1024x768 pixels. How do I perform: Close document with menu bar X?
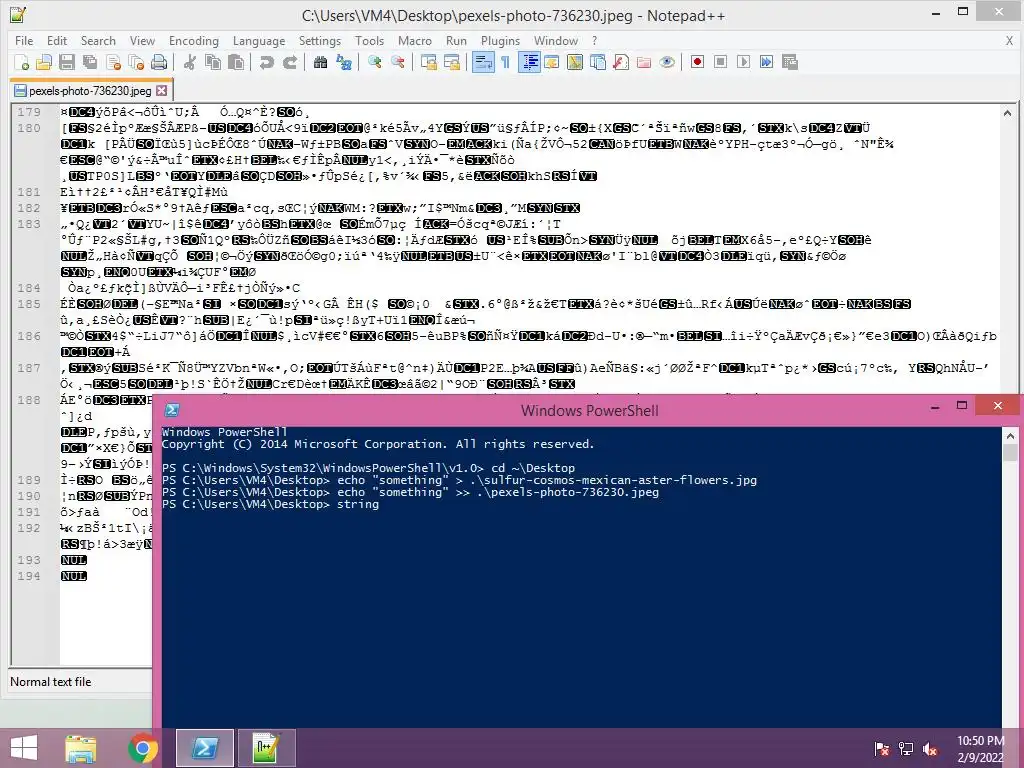(x=1009, y=40)
